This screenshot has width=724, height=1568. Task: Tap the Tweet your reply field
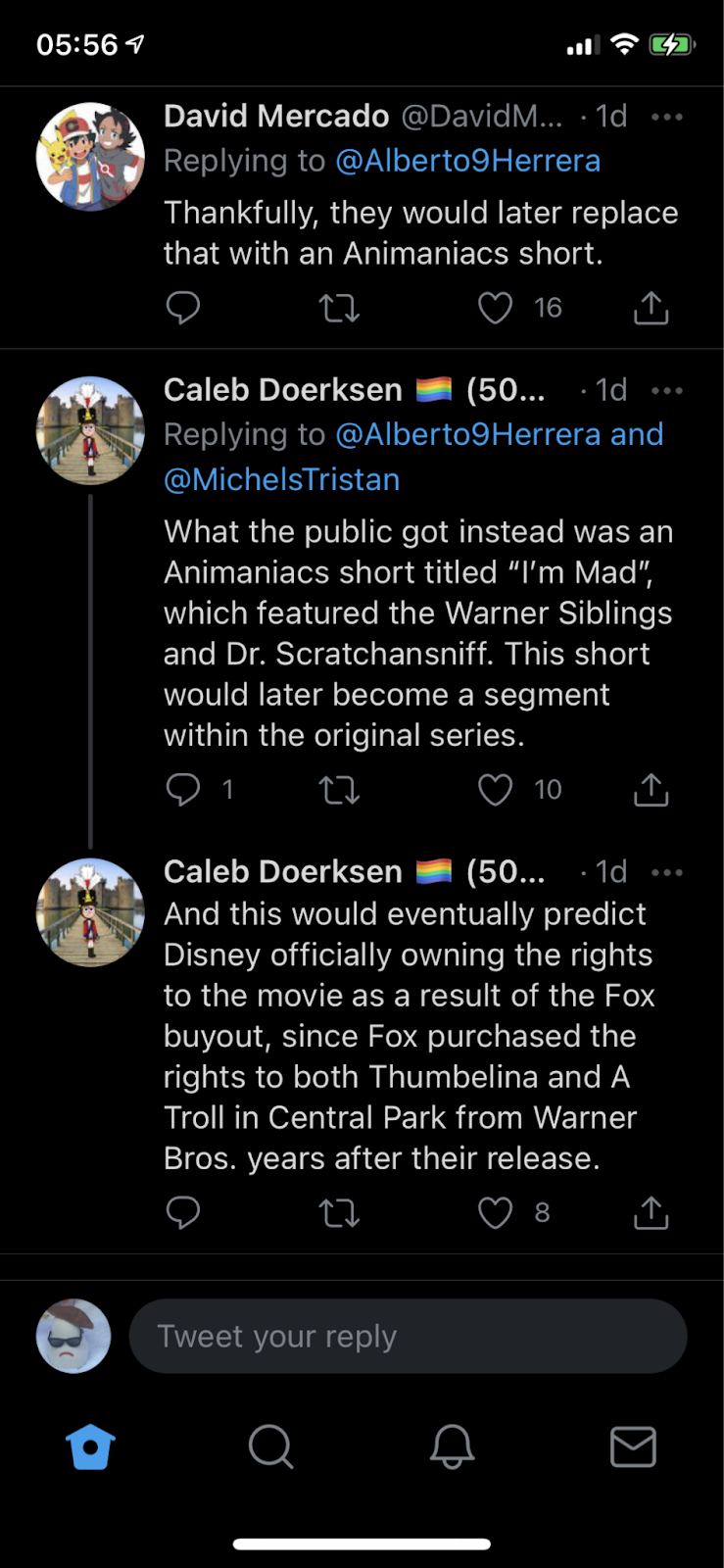pyautogui.click(x=408, y=1336)
